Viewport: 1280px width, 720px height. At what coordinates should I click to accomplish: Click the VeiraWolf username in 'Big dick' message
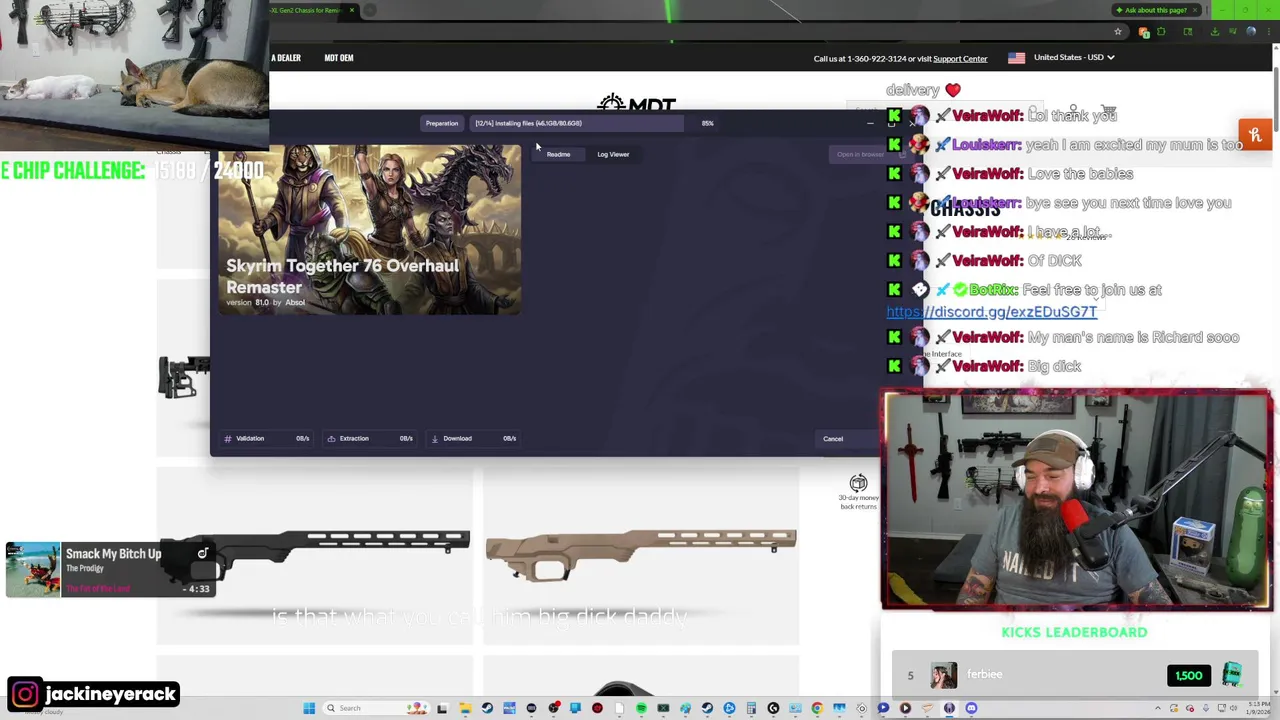(x=987, y=366)
